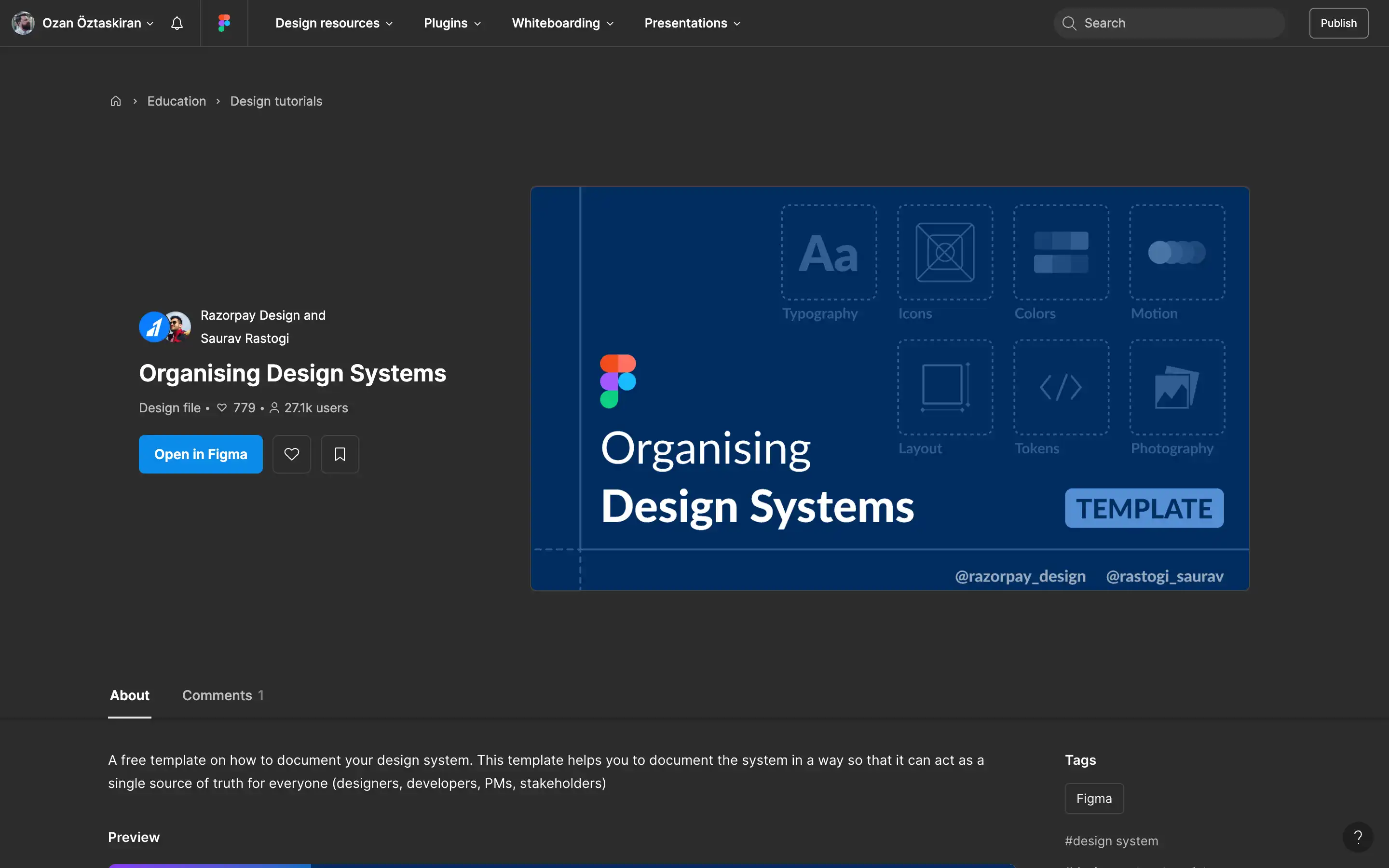
Task: Switch to the Comments tab
Action: pos(223,695)
